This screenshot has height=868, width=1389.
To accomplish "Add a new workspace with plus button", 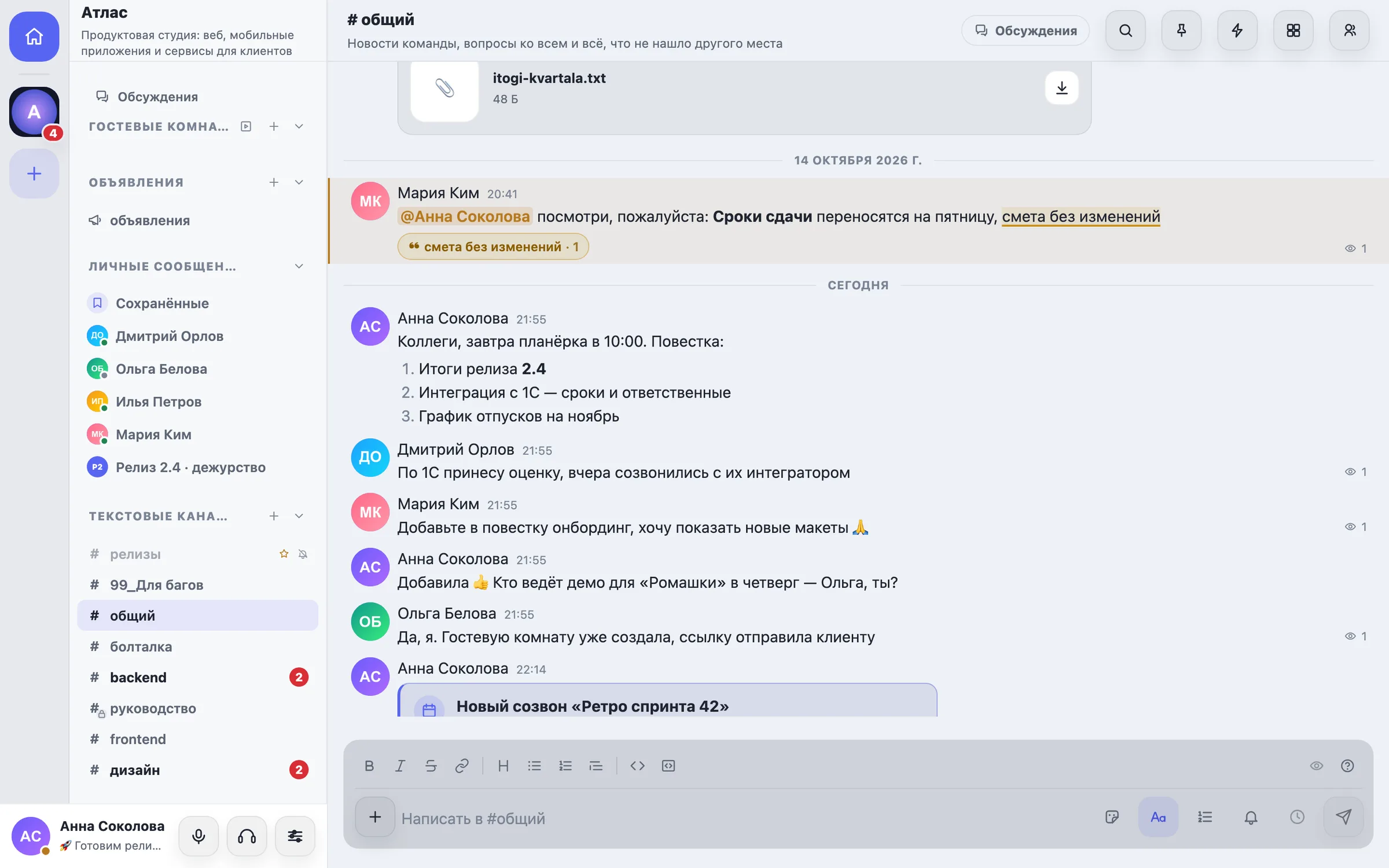I will tap(34, 174).
